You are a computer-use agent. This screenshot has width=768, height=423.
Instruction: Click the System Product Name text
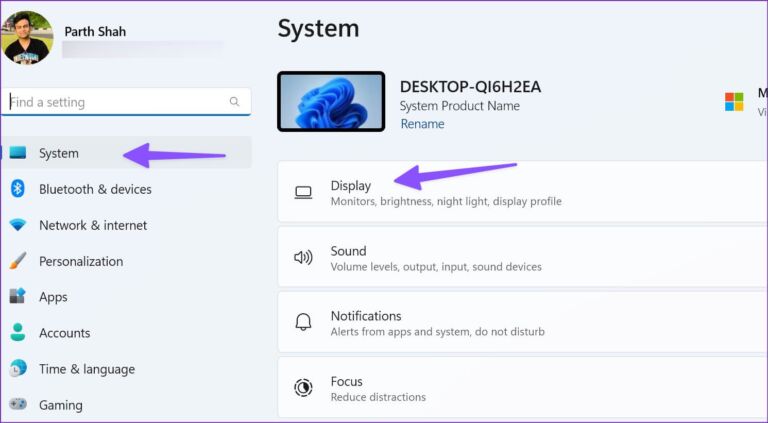point(459,106)
